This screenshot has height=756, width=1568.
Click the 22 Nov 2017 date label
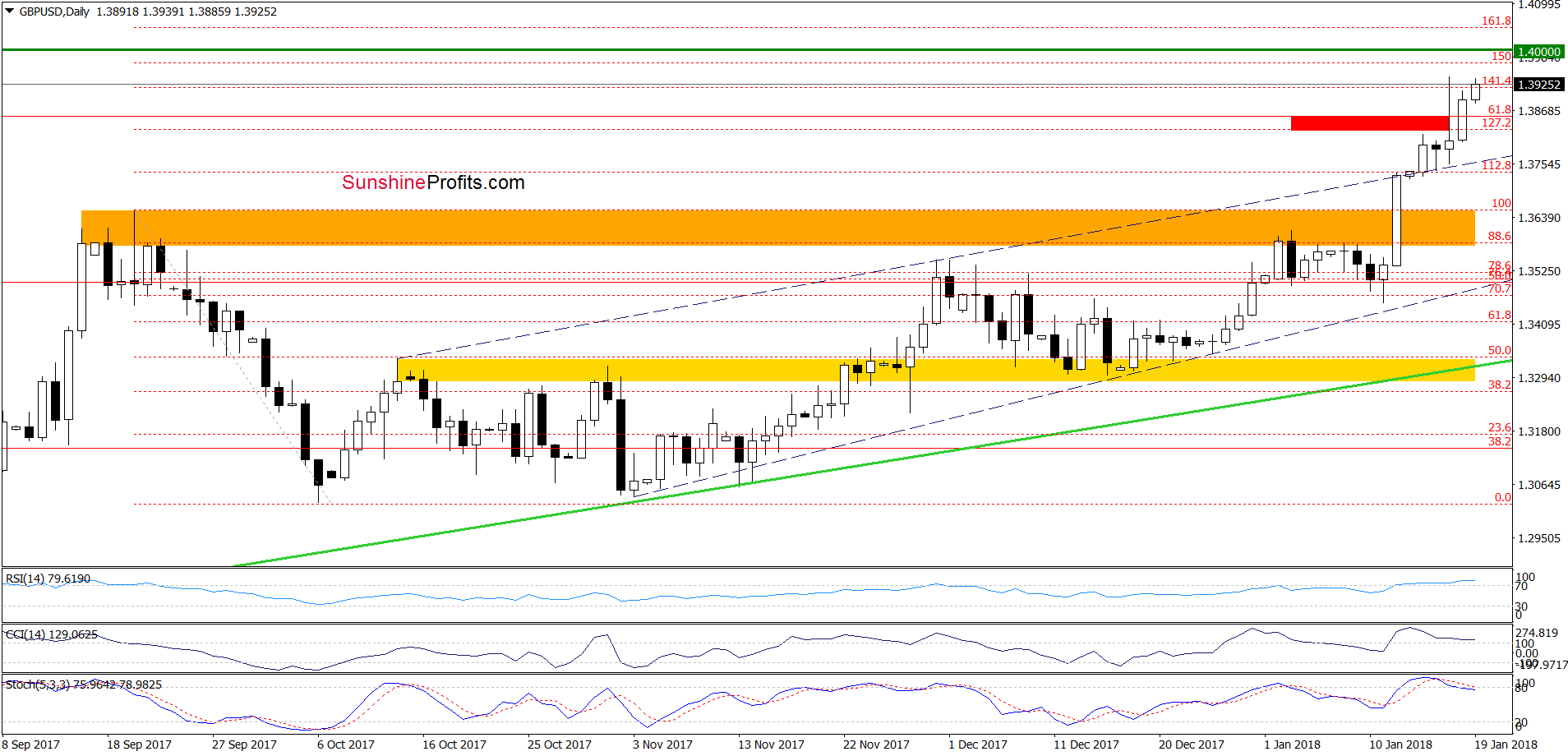[876, 744]
